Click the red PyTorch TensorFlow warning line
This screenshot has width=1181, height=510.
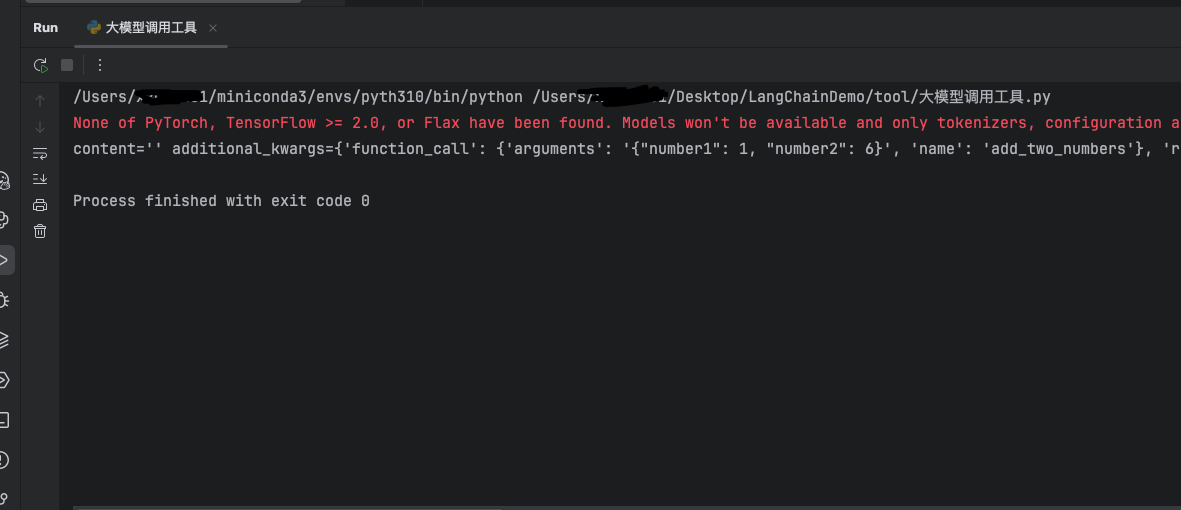(627, 123)
